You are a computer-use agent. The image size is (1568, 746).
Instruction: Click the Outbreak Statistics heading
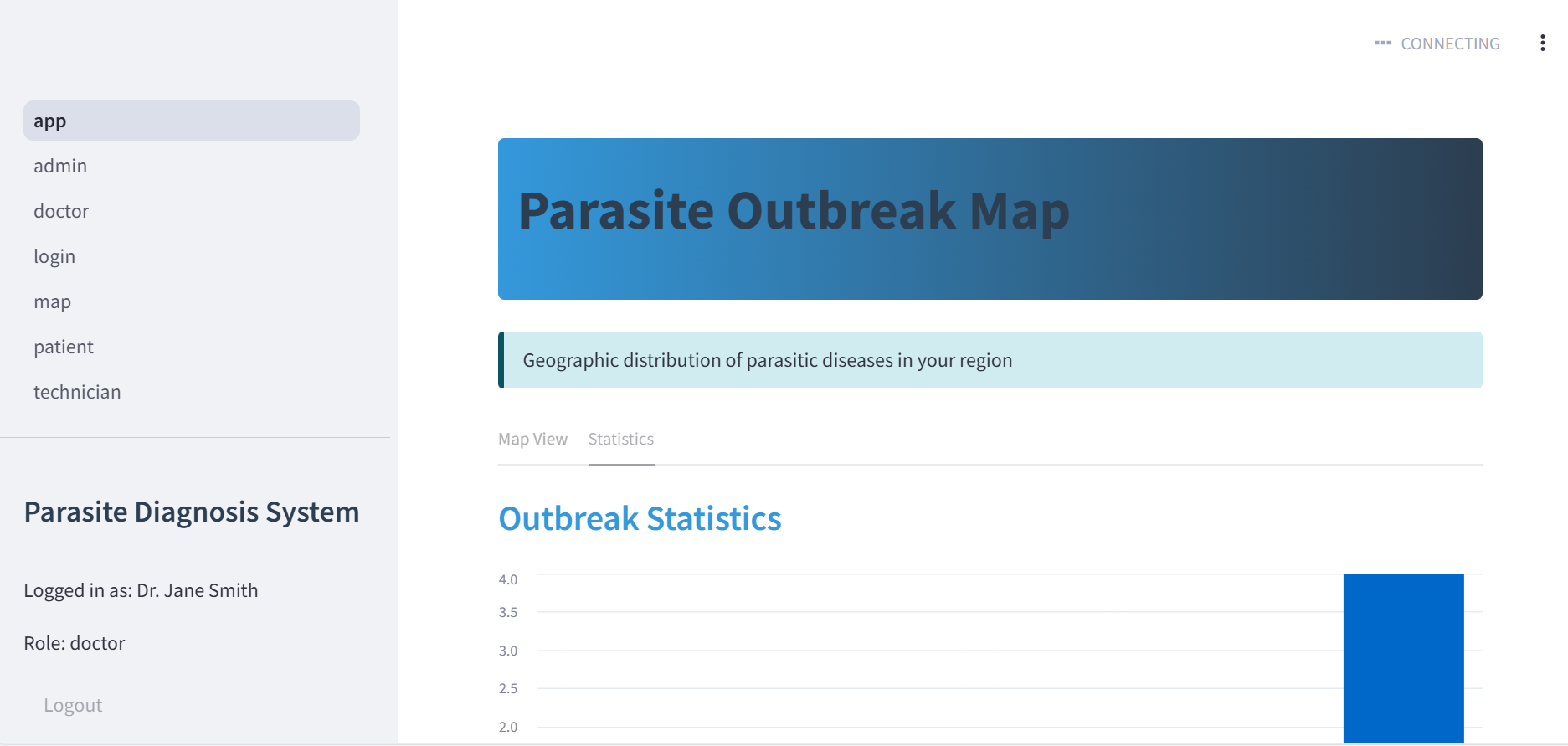coord(640,518)
